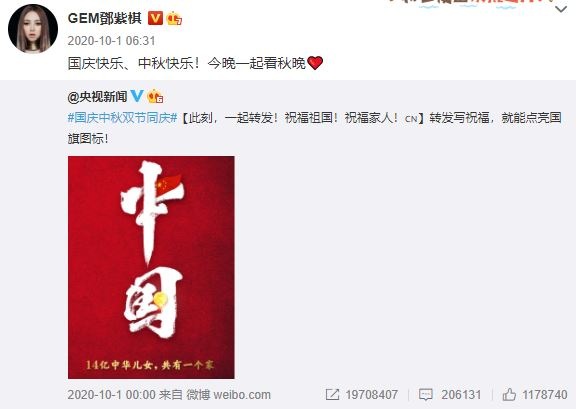
Task: Open the post timestamp 2020-10-1 06:31
Action: click(111, 41)
